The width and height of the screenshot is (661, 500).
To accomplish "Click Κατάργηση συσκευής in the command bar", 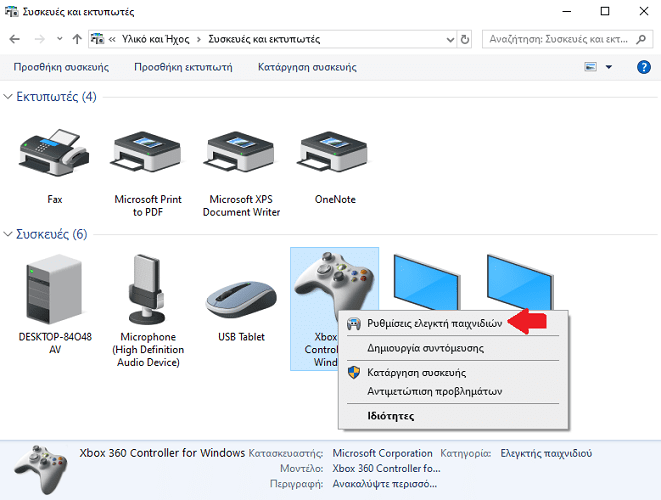I will pyautogui.click(x=307, y=67).
